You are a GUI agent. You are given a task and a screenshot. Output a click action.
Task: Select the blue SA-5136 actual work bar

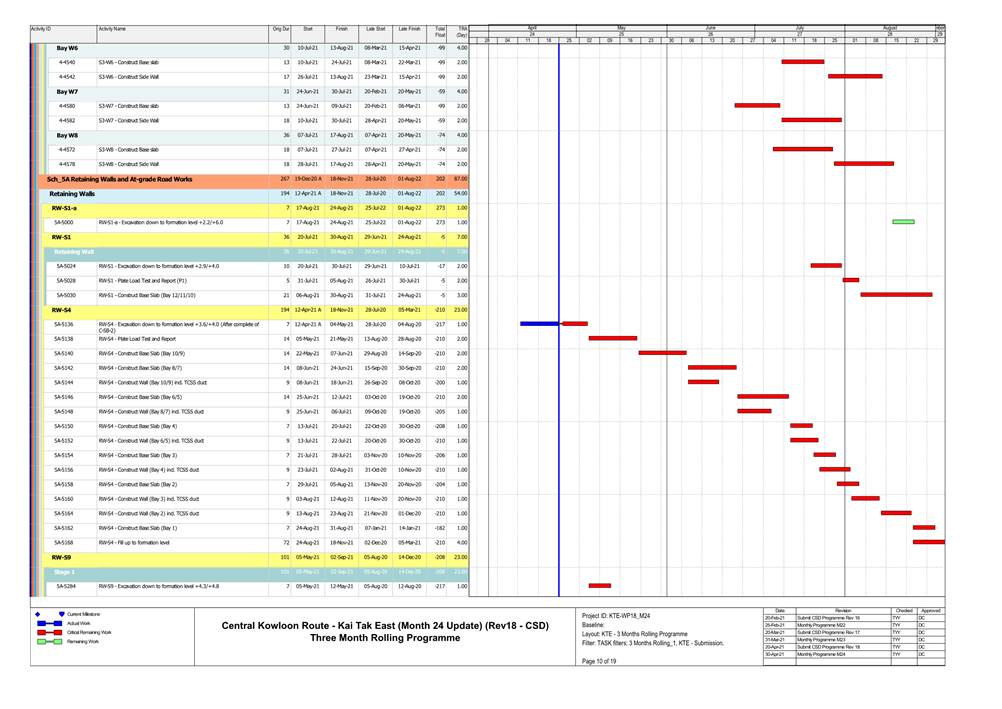(540, 324)
